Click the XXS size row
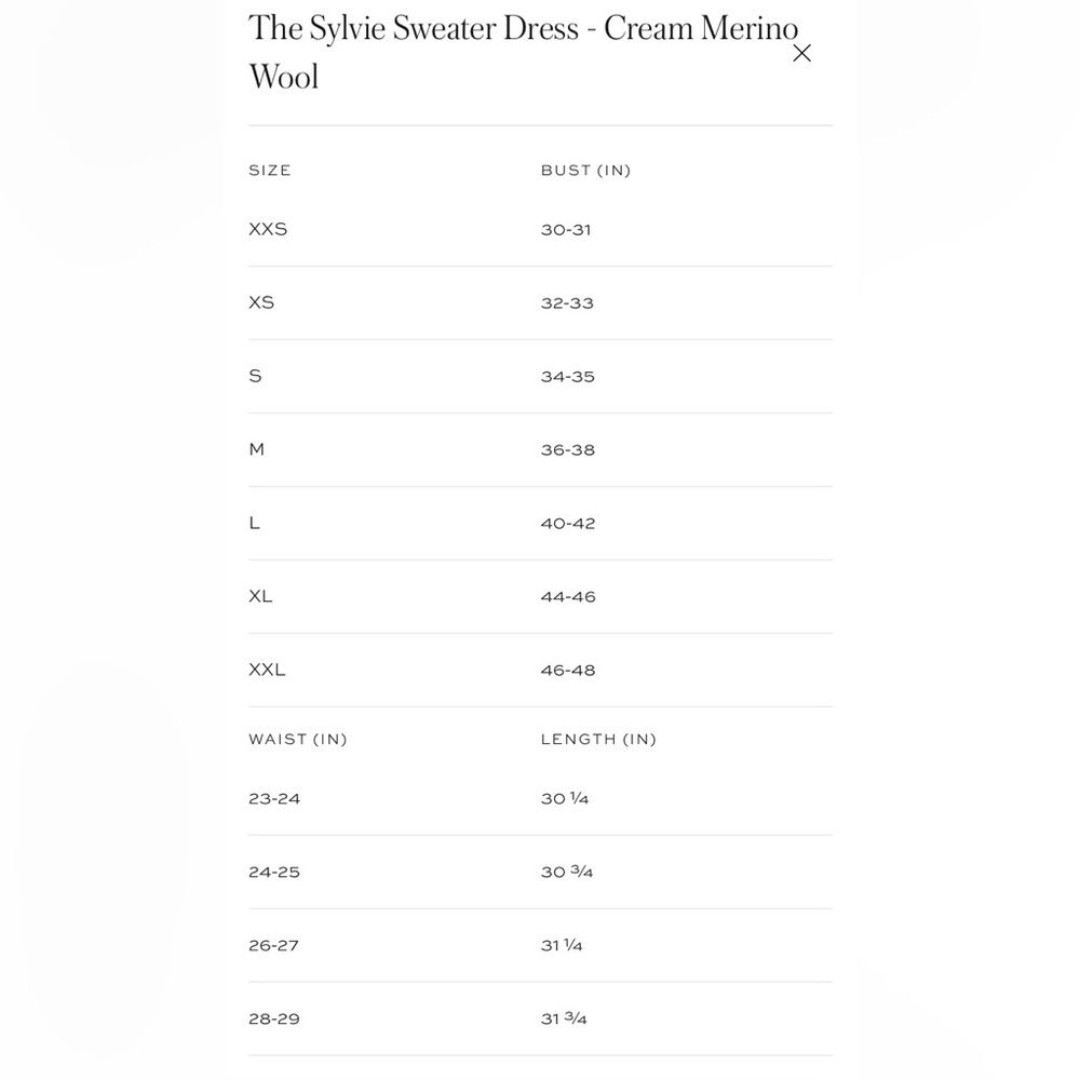 click(x=540, y=229)
